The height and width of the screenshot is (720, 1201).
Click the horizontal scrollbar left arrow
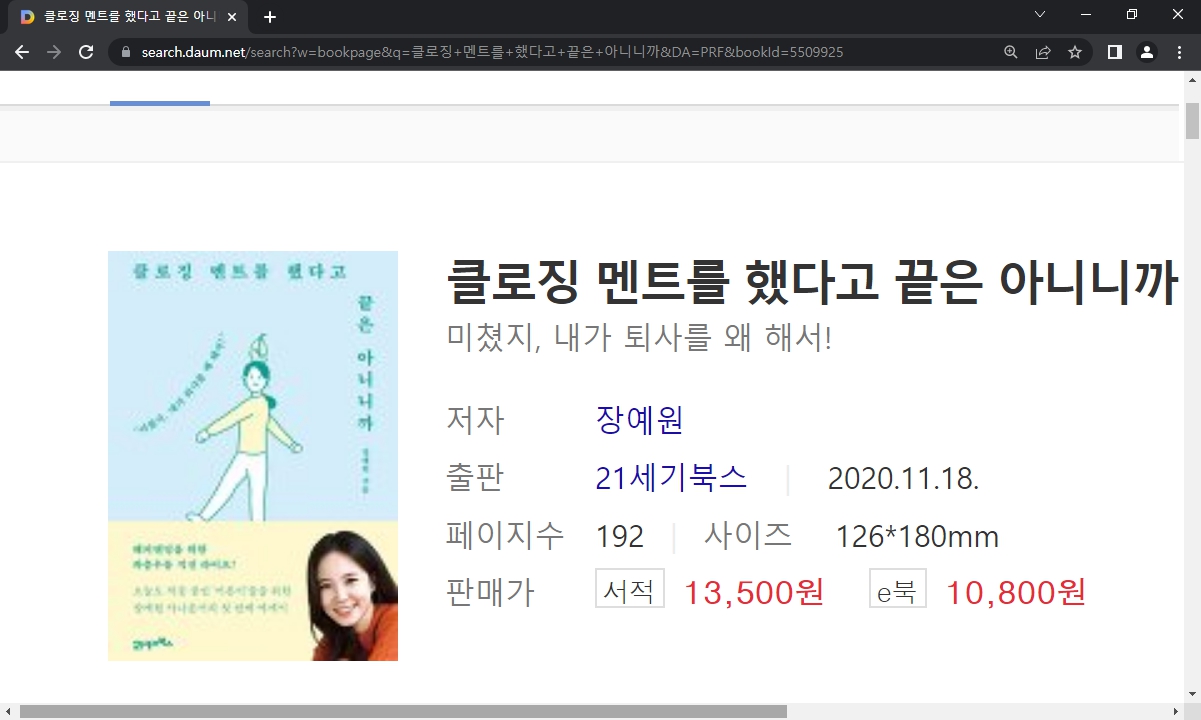(9, 711)
